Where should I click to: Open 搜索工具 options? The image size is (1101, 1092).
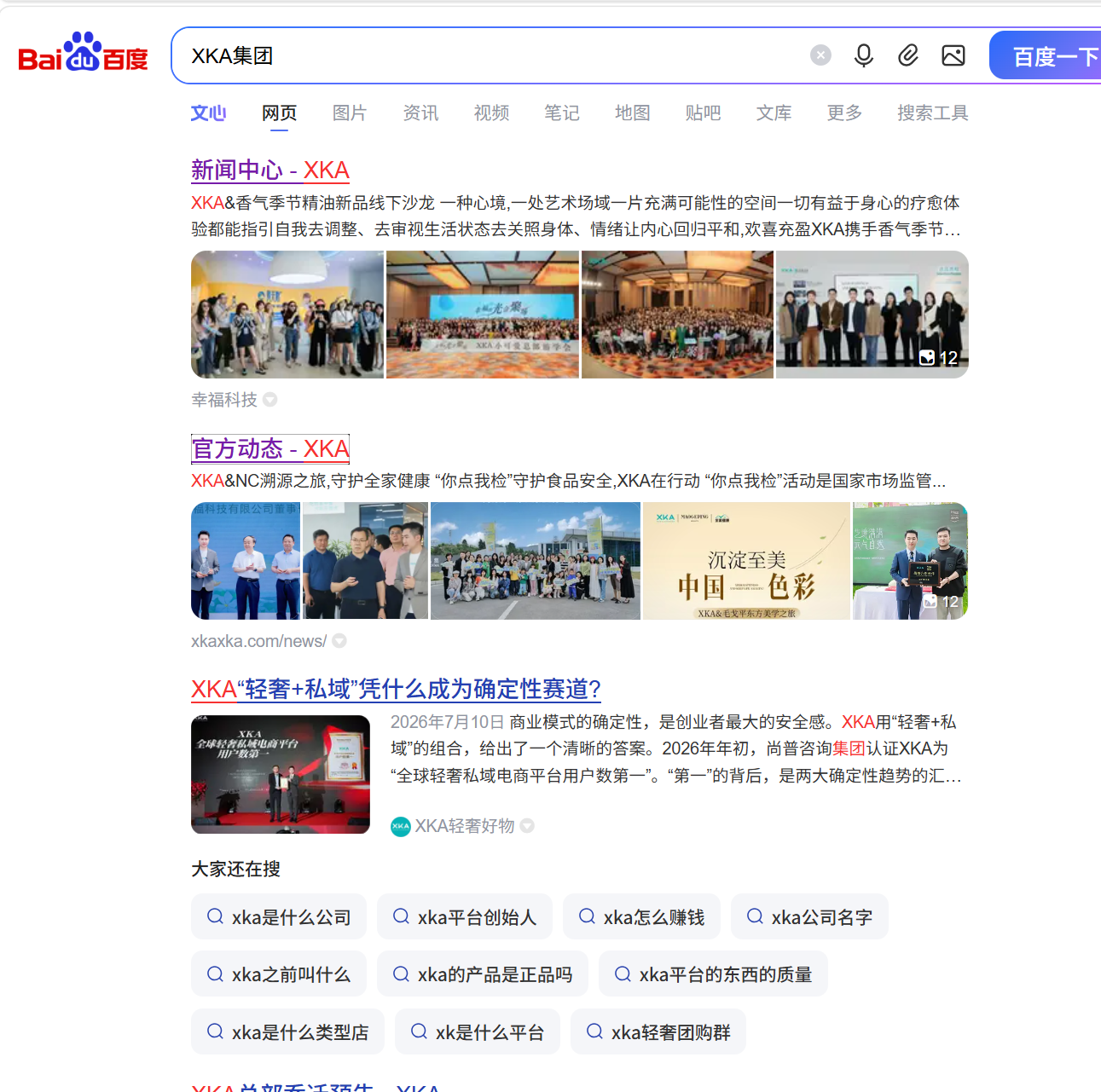[x=932, y=113]
